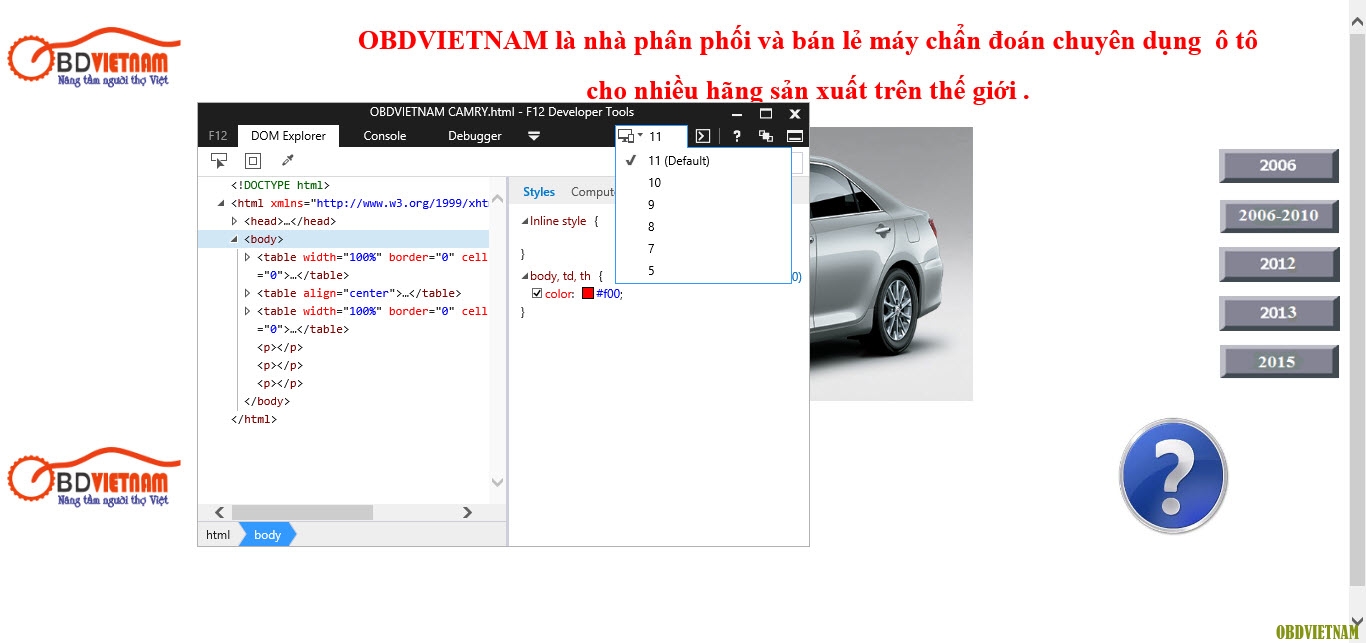
Task: Choose document mode 8
Action: [703, 226]
